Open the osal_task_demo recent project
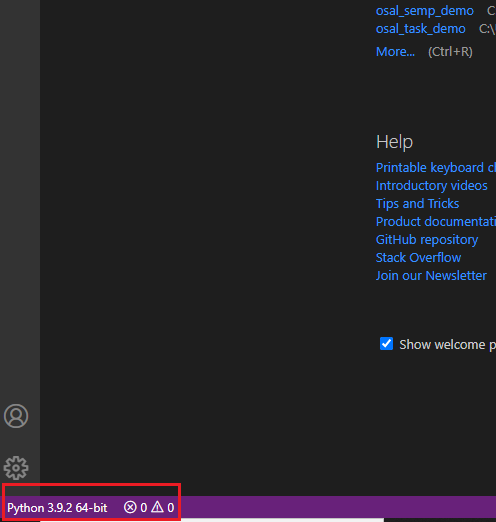Image resolution: width=496 pixels, height=522 pixels. [x=421, y=29]
